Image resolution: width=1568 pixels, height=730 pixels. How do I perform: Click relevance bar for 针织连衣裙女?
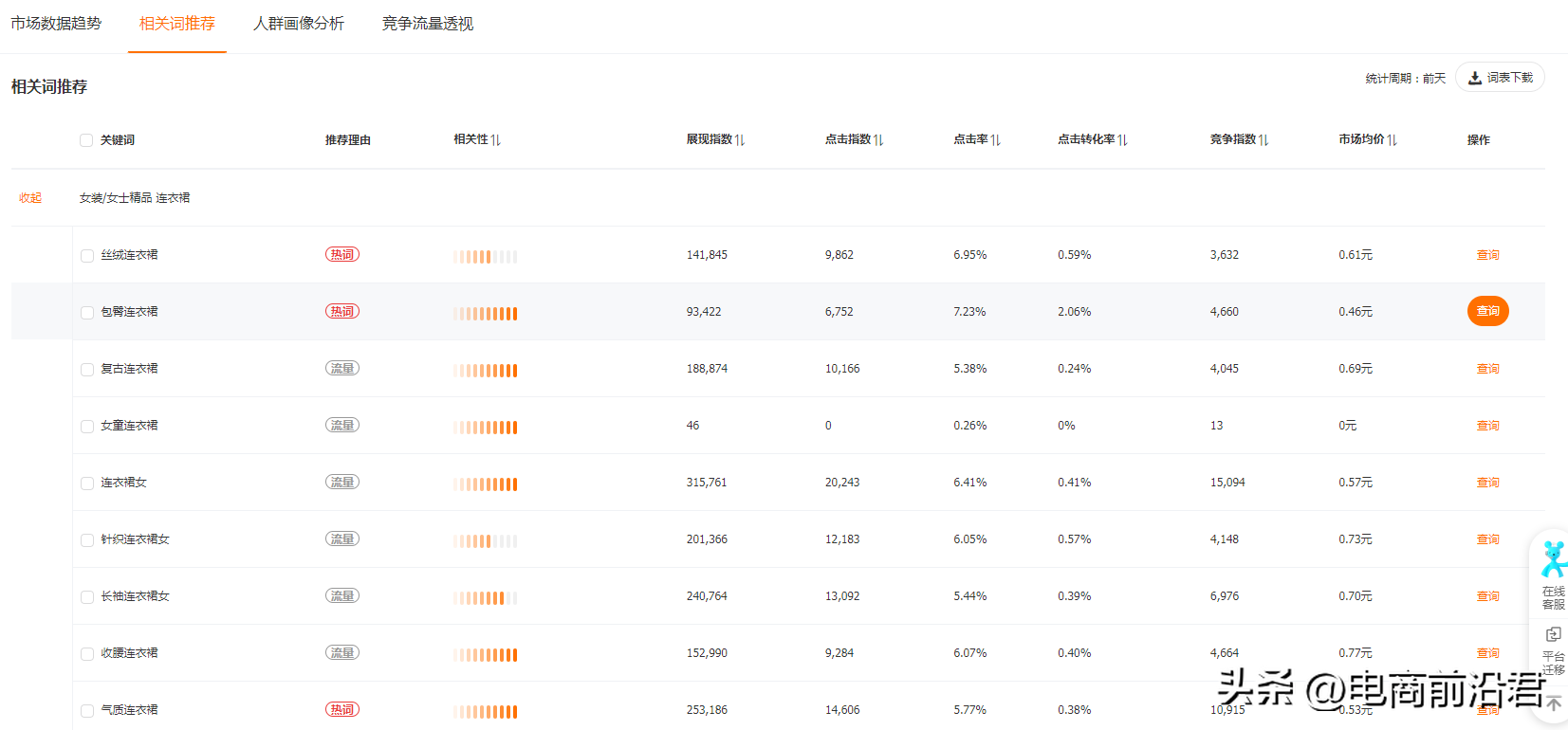[486, 541]
